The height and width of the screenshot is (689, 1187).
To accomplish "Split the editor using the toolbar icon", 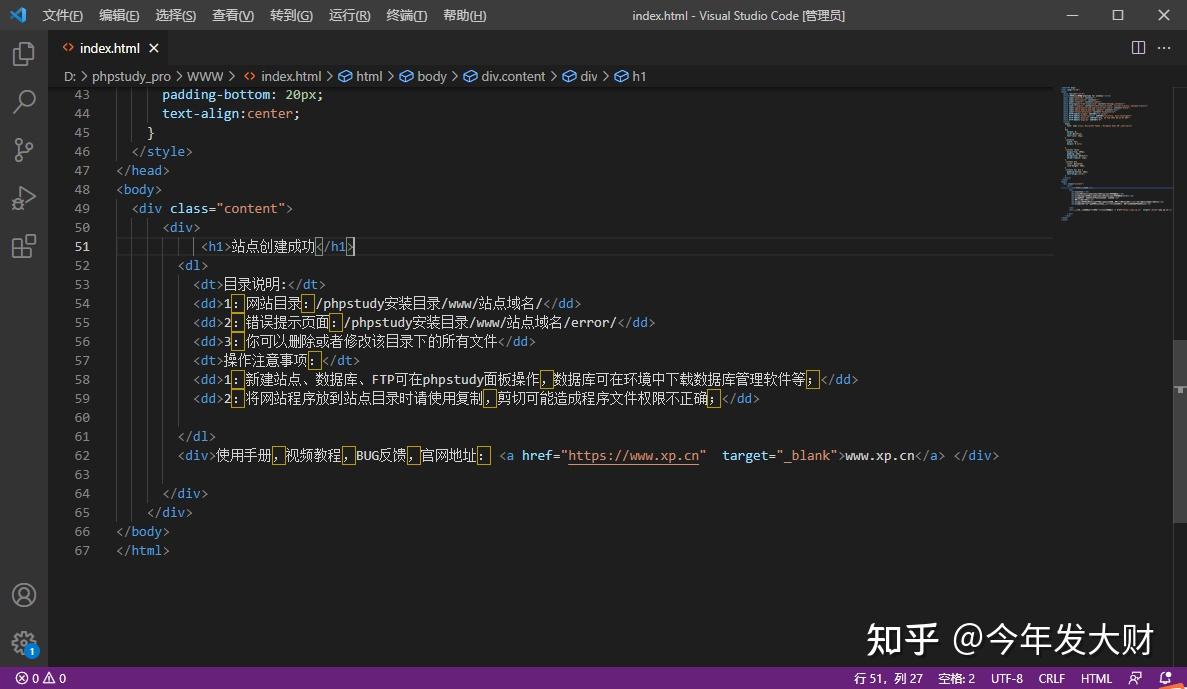I will [1137, 47].
